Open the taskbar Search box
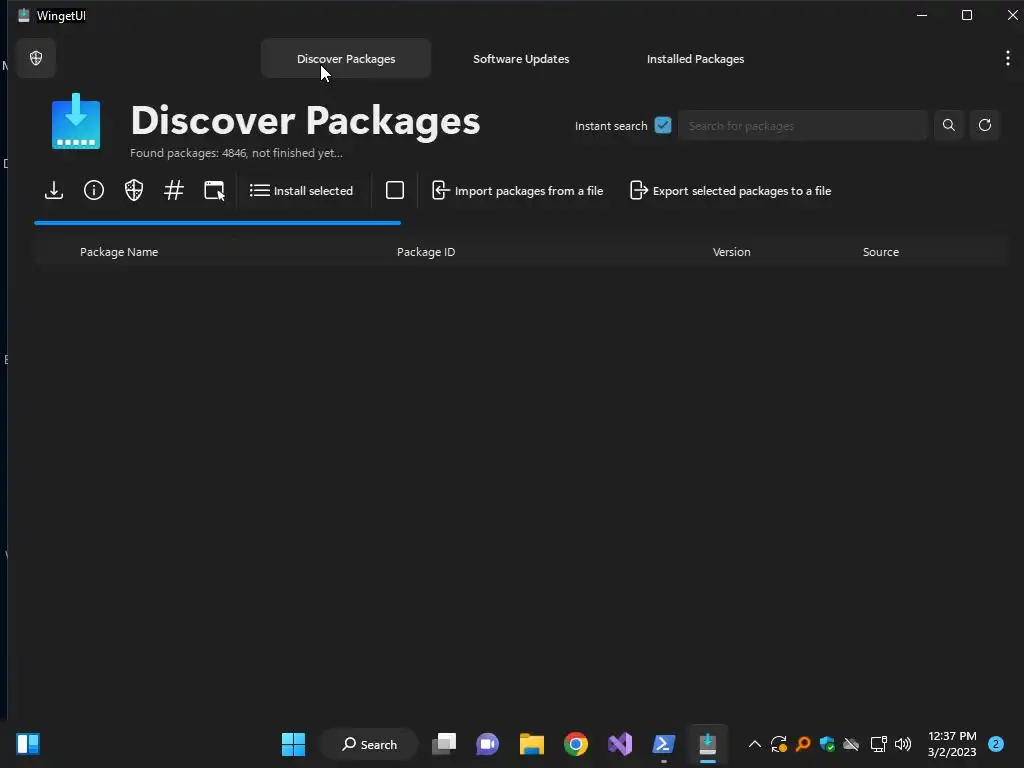This screenshot has width=1024, height=768. pyautogui.click(x=369, y=744)
